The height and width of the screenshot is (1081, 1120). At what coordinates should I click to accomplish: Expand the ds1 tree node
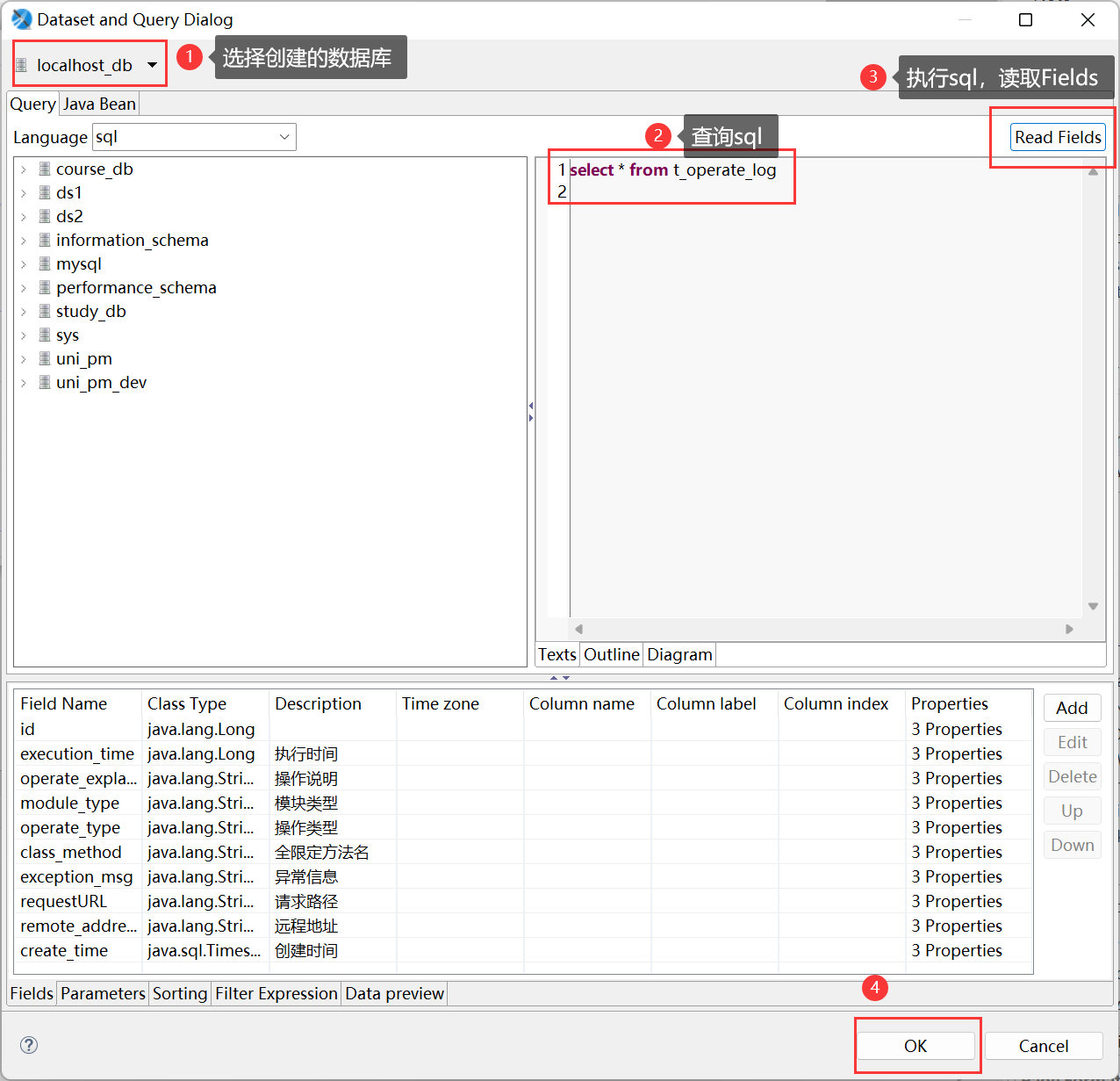pos(24,193)
